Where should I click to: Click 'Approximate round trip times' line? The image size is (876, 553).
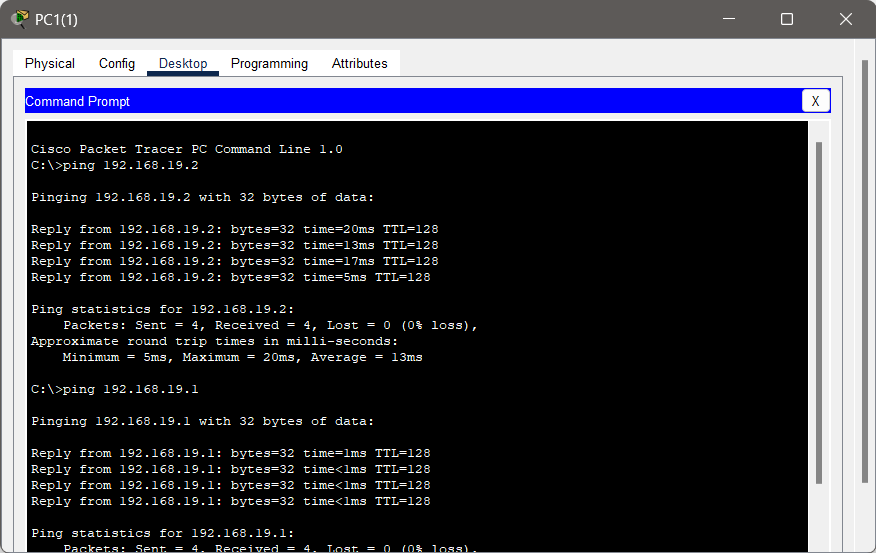click(215, 341)
